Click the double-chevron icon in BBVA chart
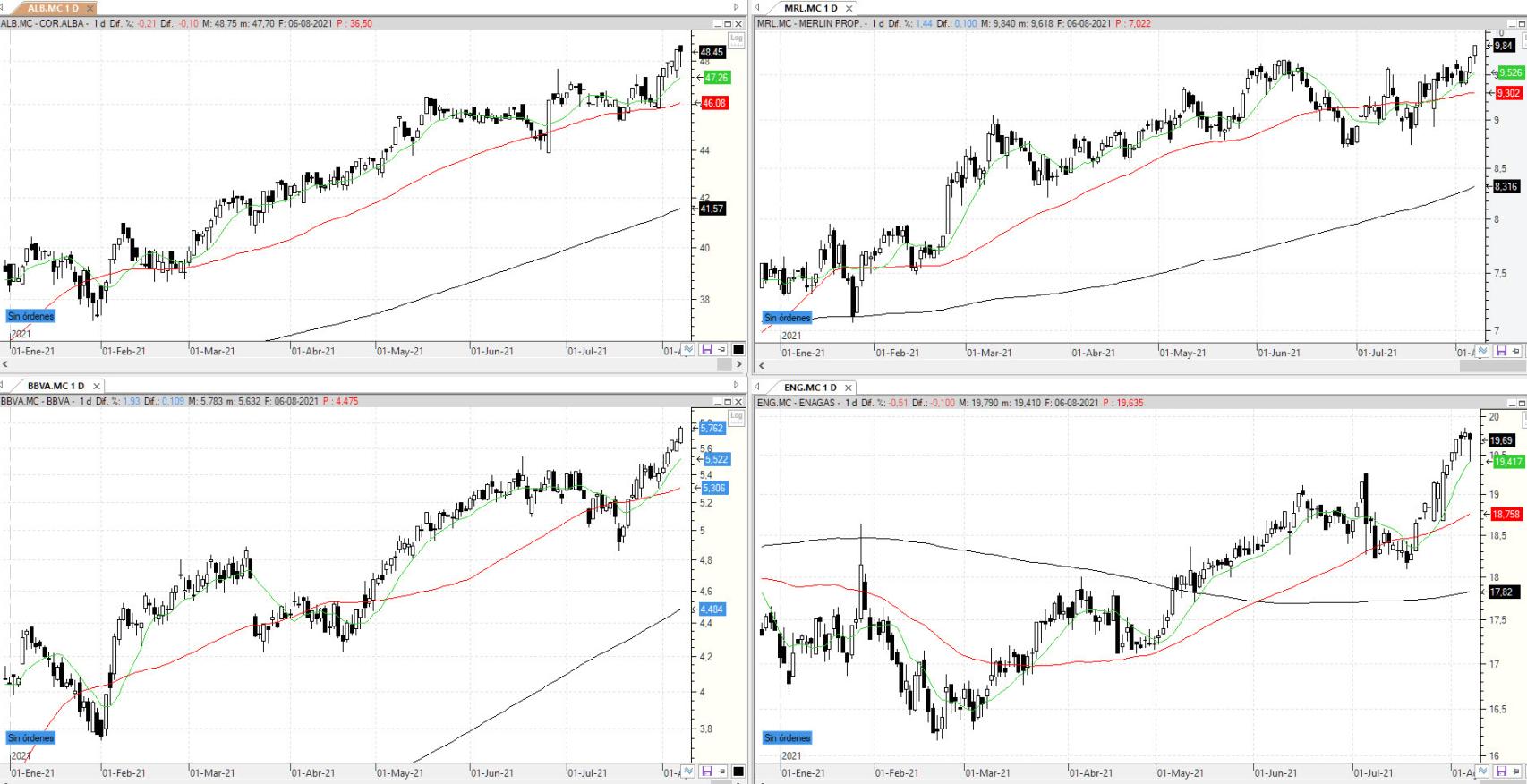 [x=687, y=771]
